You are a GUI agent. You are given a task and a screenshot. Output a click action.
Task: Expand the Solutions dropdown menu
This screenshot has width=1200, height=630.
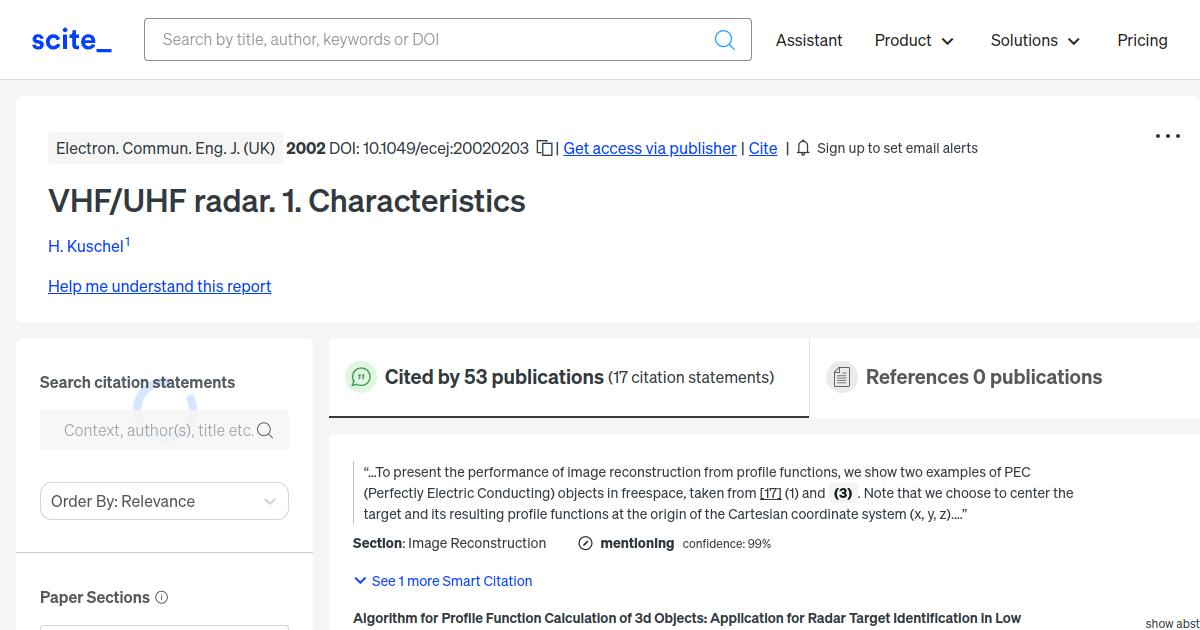point(1035,40)
